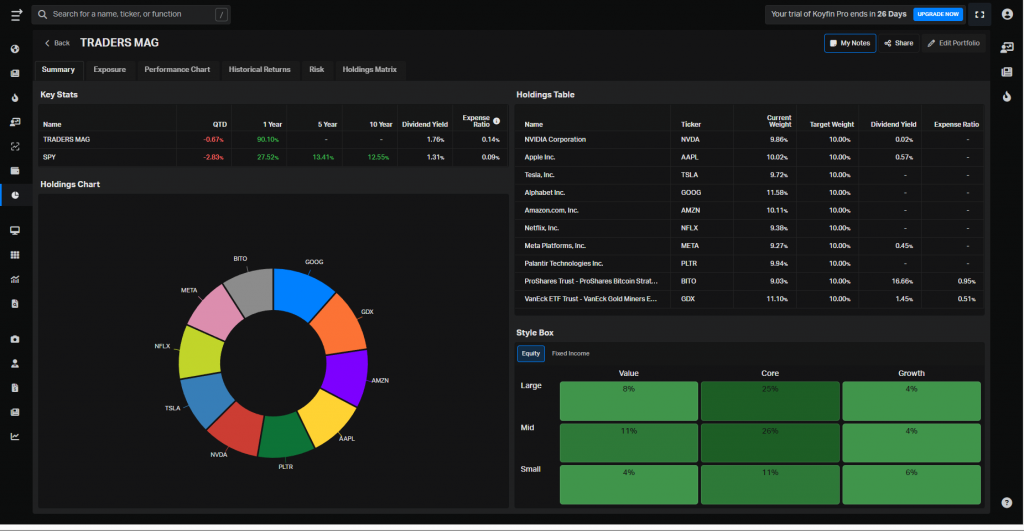Click the orange GDX donut segment

pyautogui.click(x=340, y=325)
